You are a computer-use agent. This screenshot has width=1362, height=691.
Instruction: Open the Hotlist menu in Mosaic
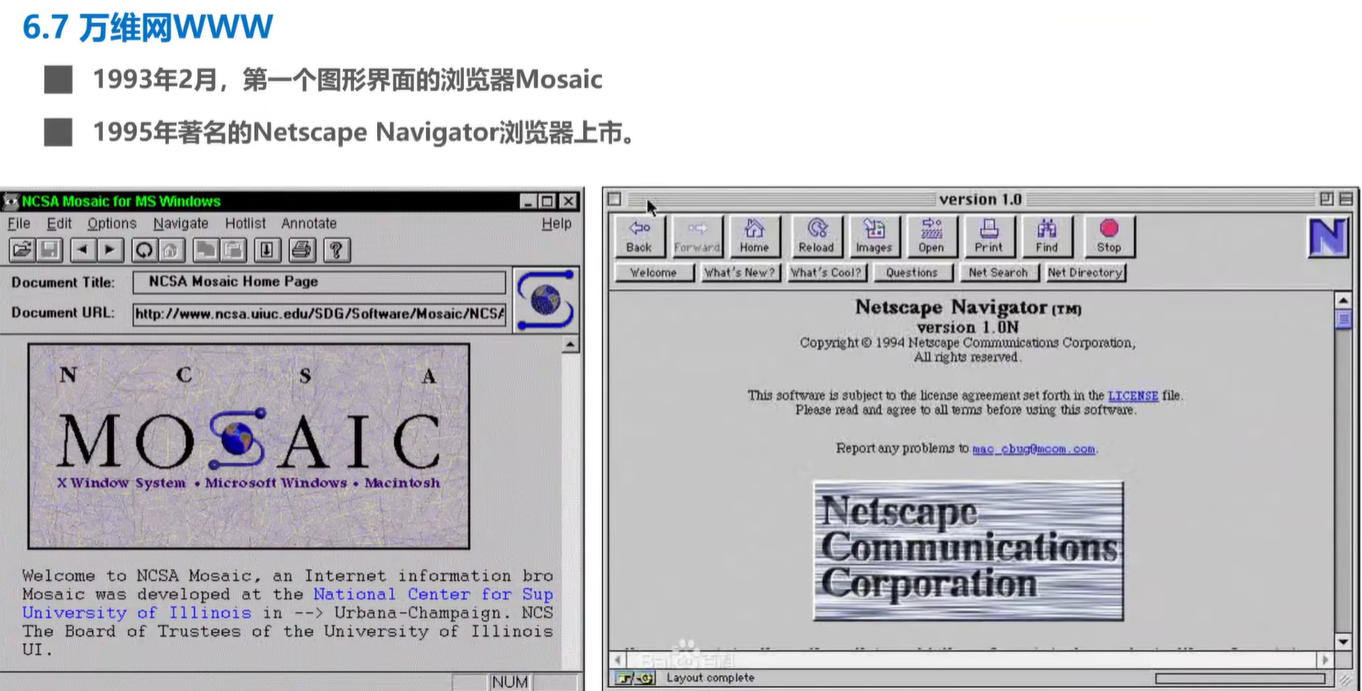point(245,223)
